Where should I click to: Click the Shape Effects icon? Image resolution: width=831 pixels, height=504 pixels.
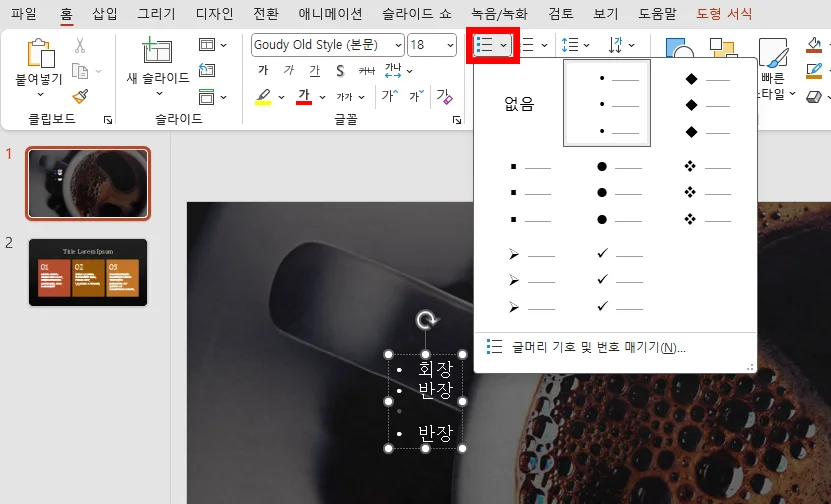[814, 96]
